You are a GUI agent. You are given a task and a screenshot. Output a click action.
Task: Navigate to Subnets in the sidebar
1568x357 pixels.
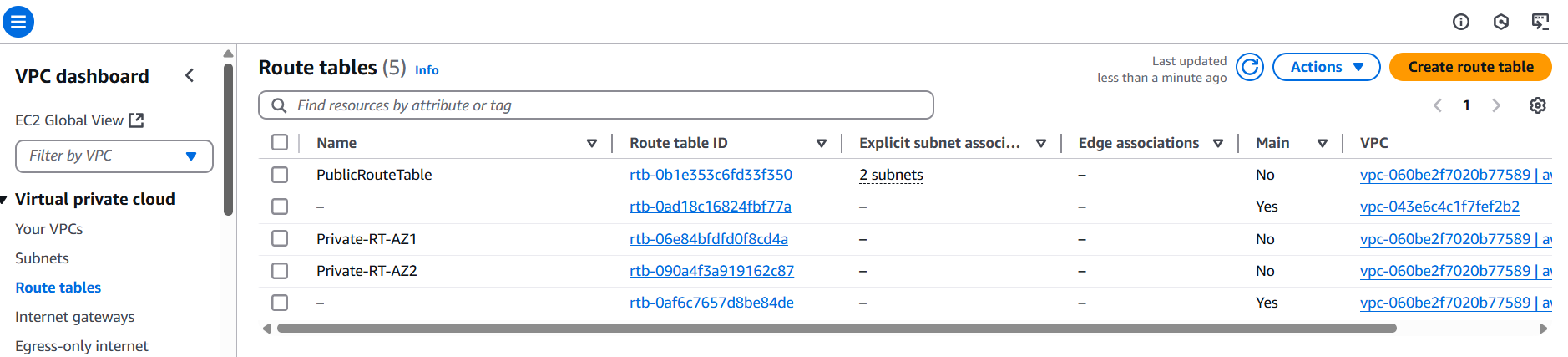(x=42, y=258)
